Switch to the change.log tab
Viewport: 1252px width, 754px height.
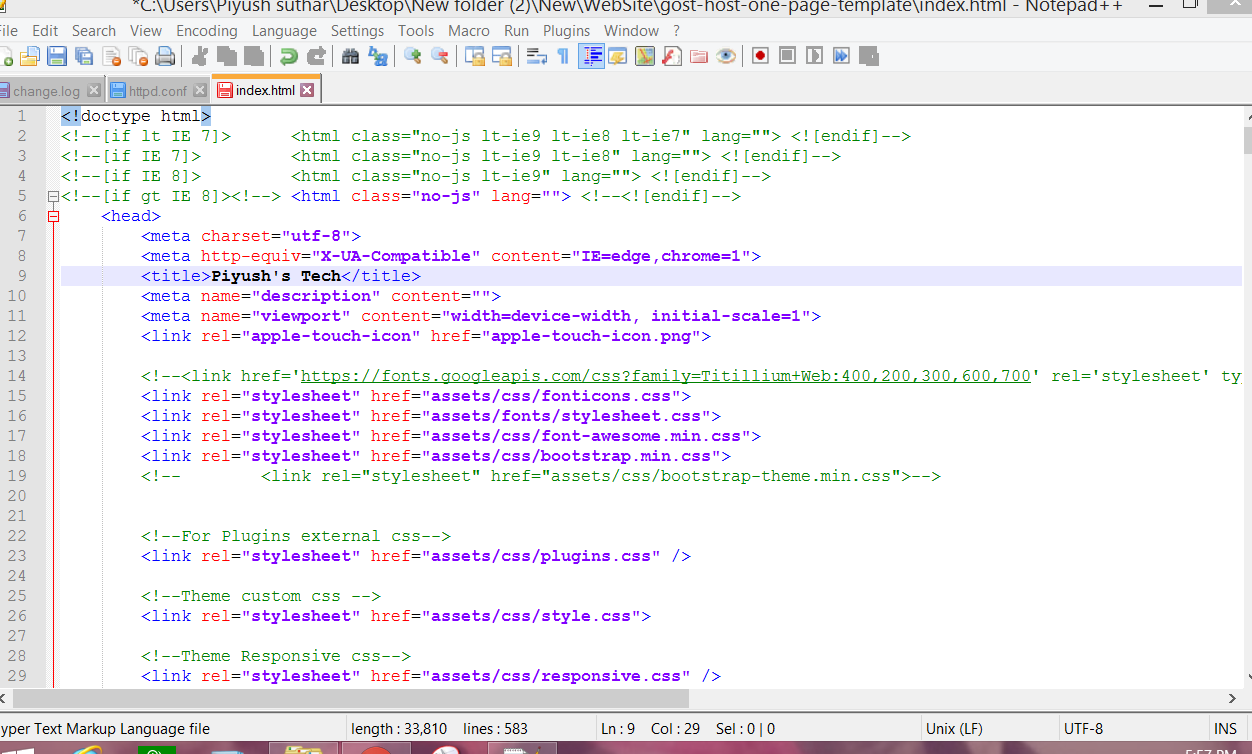(51, 90)
